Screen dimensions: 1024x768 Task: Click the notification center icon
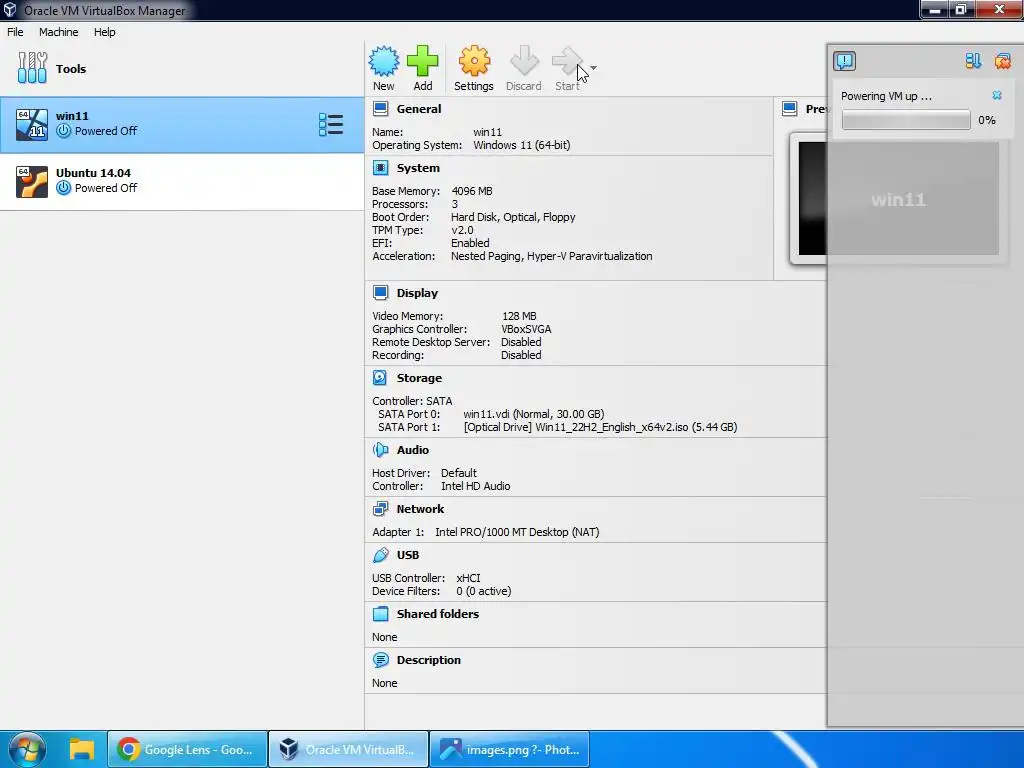(x=844, y=61)
